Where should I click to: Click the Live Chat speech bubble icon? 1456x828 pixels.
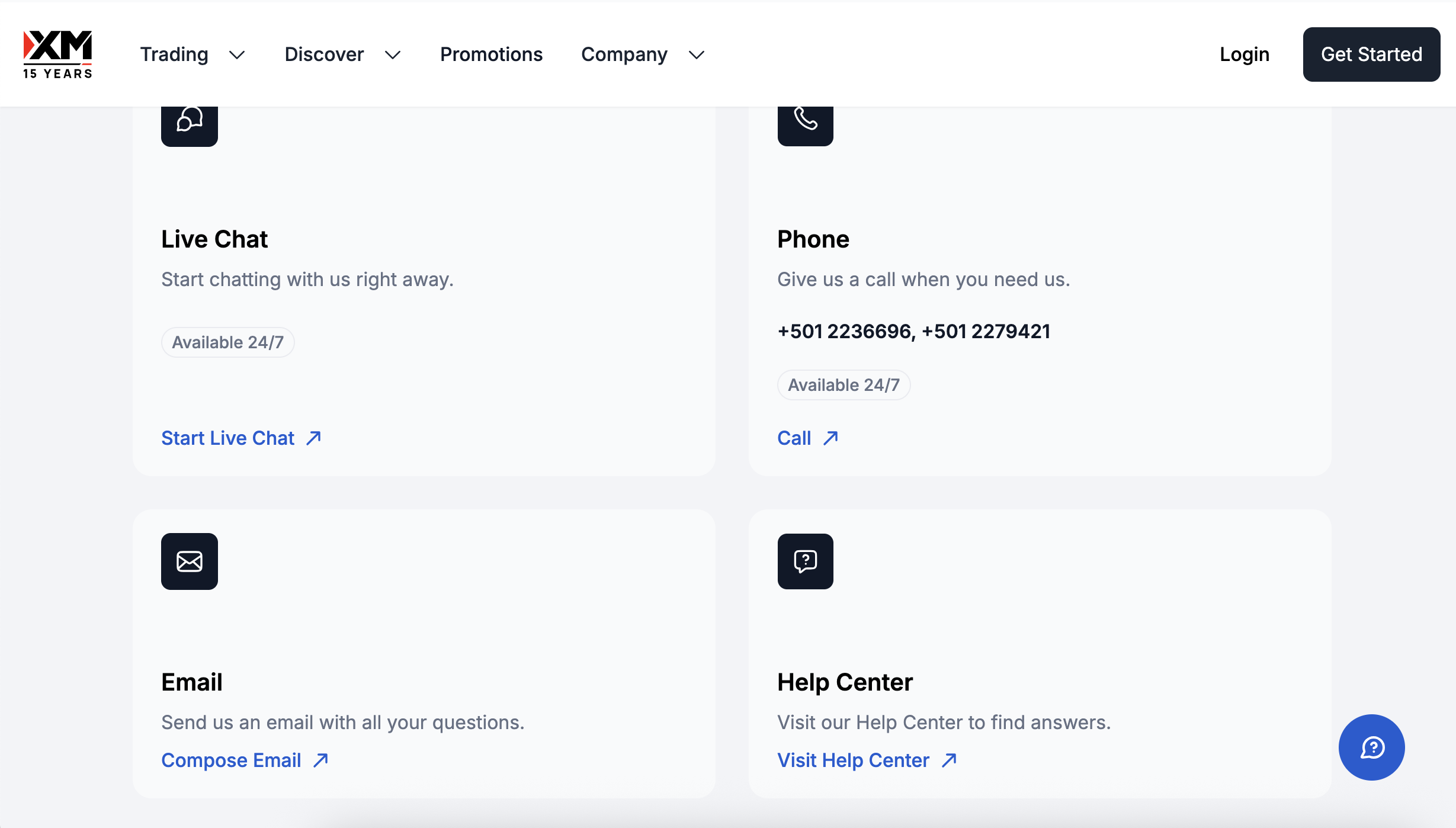click(190, 121)
